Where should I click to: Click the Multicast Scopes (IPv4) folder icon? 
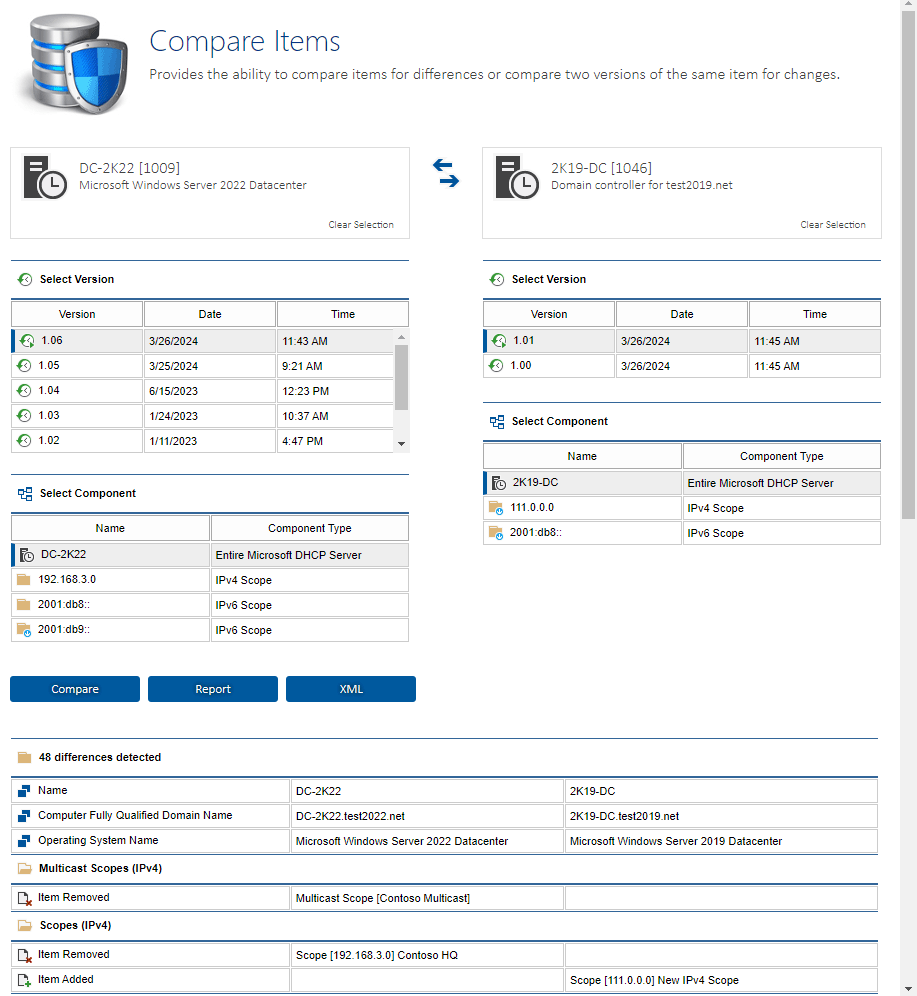[x=25, y=868]
